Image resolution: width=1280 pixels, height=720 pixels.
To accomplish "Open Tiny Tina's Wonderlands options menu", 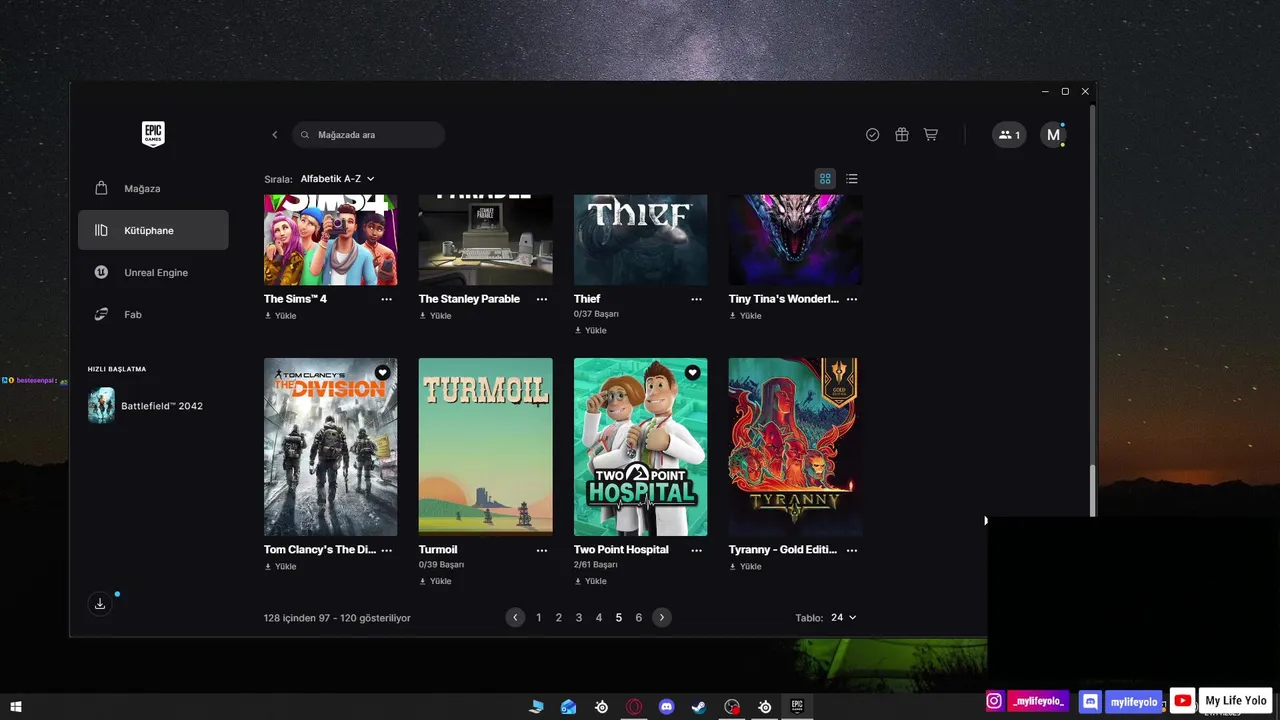I will [x=852, y=299].
